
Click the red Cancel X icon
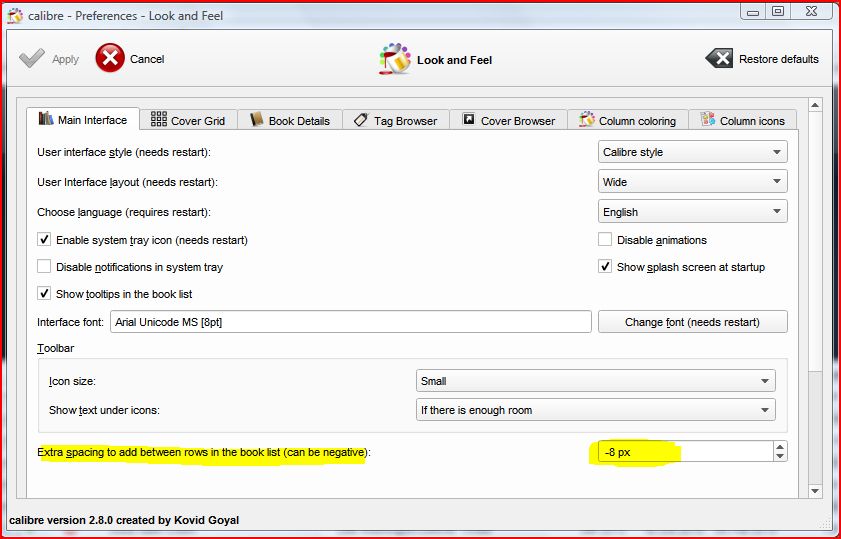[110, 58]
